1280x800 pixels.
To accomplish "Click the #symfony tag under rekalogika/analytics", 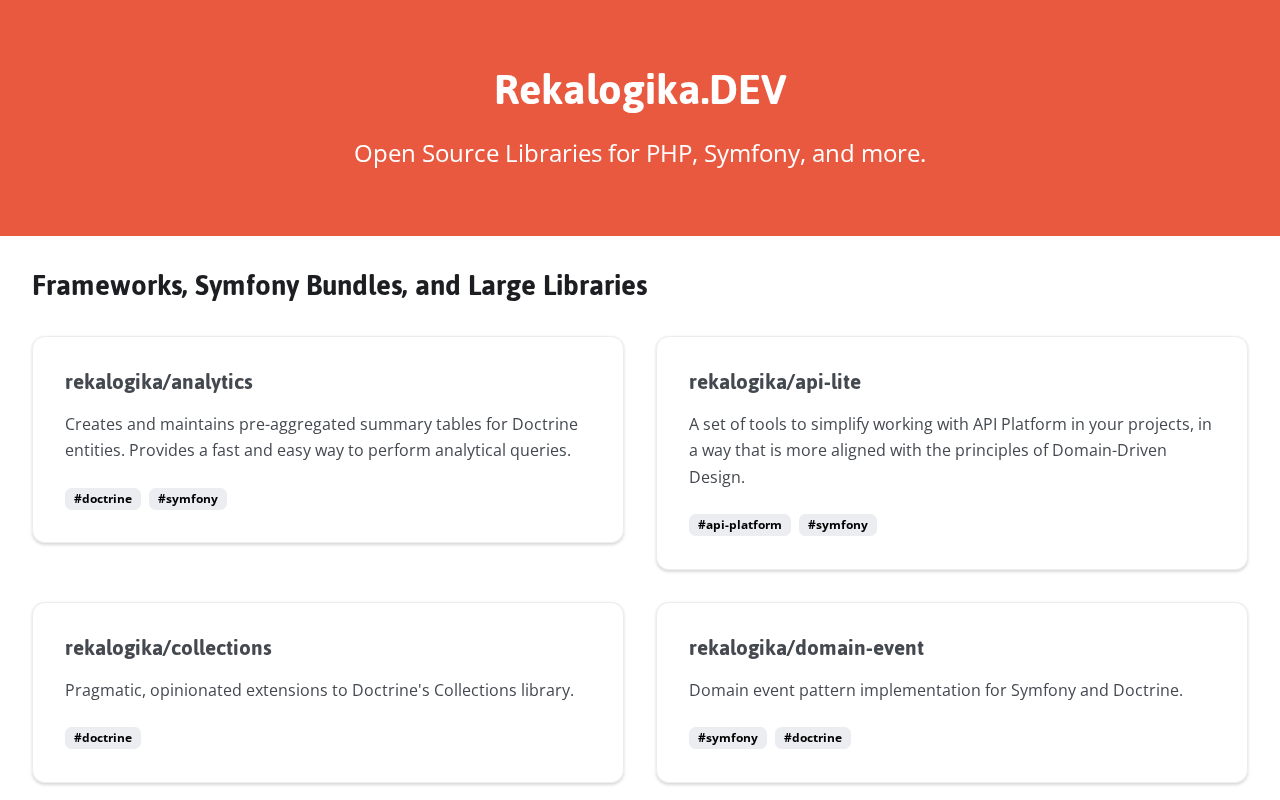I will [x=188, y=499].
